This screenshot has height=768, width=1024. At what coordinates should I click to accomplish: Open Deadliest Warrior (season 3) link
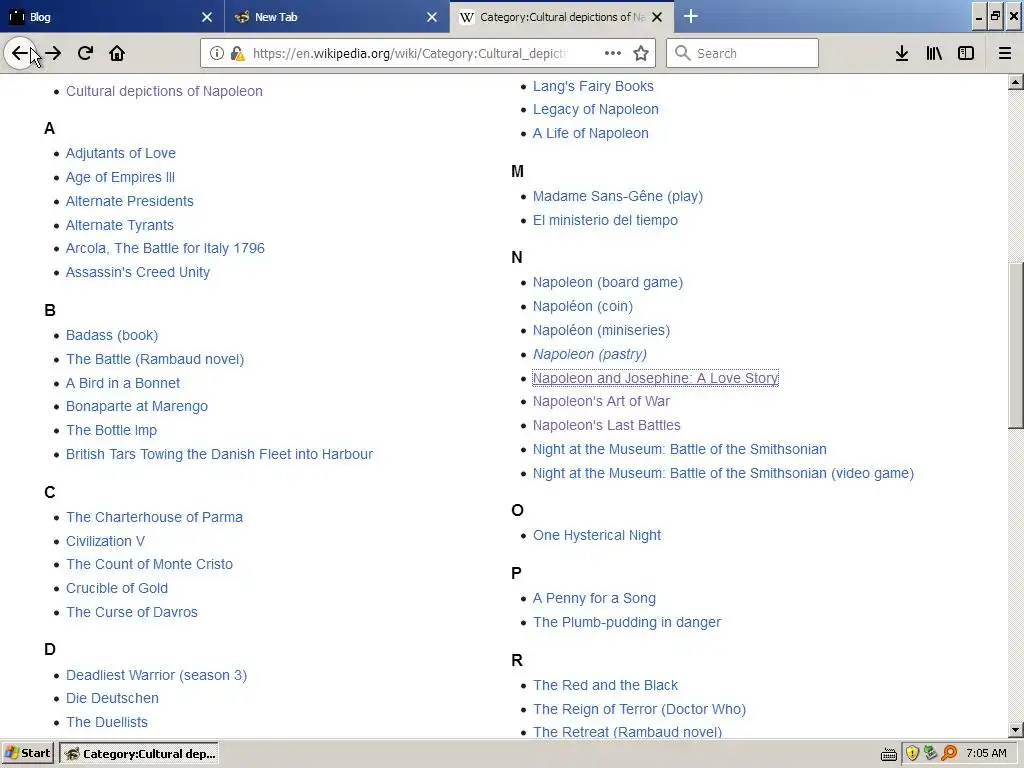[157, 675]
